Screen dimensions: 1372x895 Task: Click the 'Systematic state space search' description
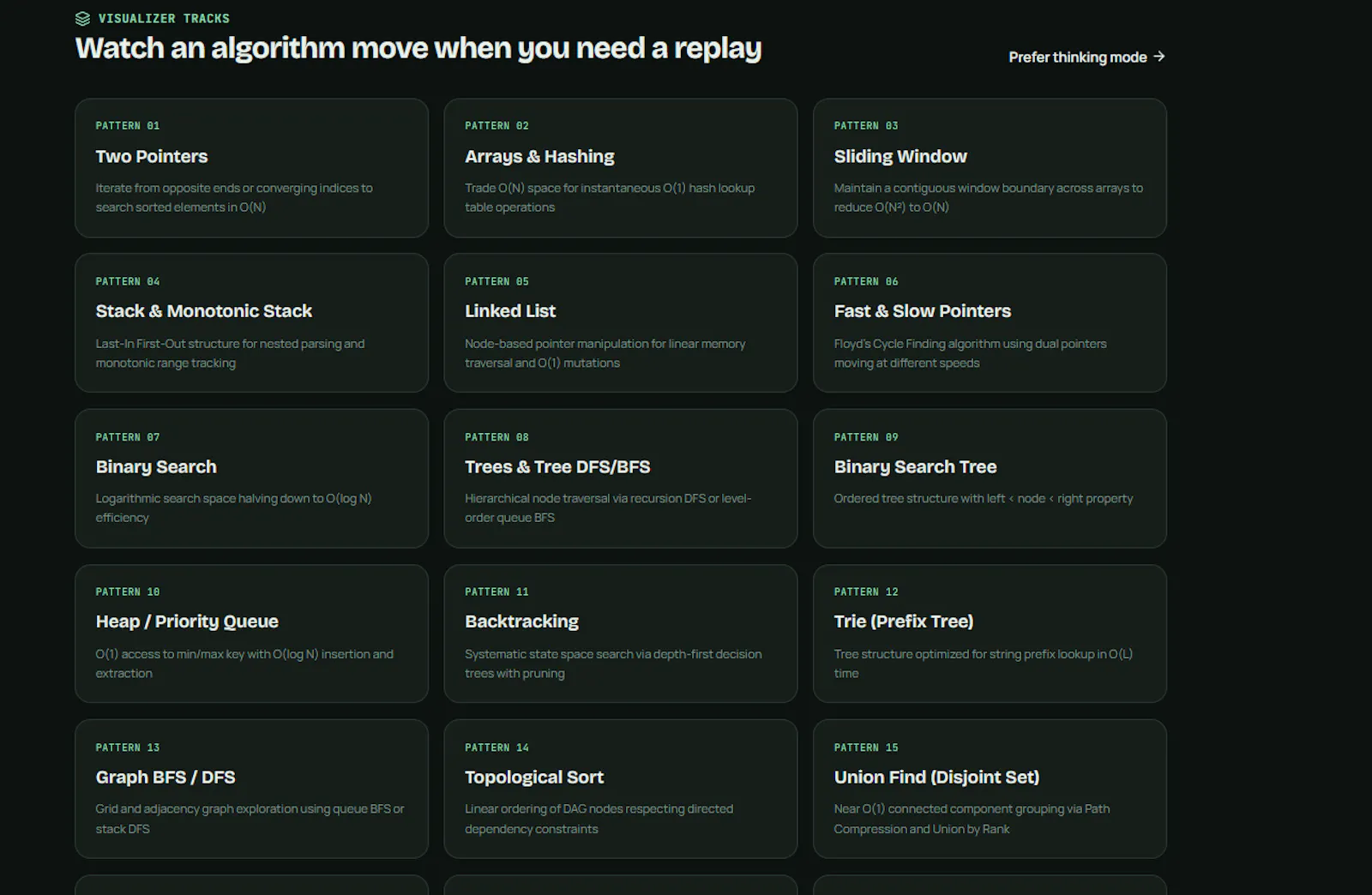(x=613, y=664)
